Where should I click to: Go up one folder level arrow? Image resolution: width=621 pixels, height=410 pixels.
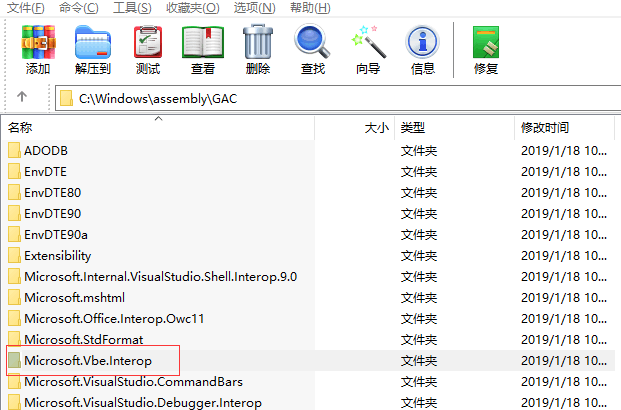click(22, 96)
